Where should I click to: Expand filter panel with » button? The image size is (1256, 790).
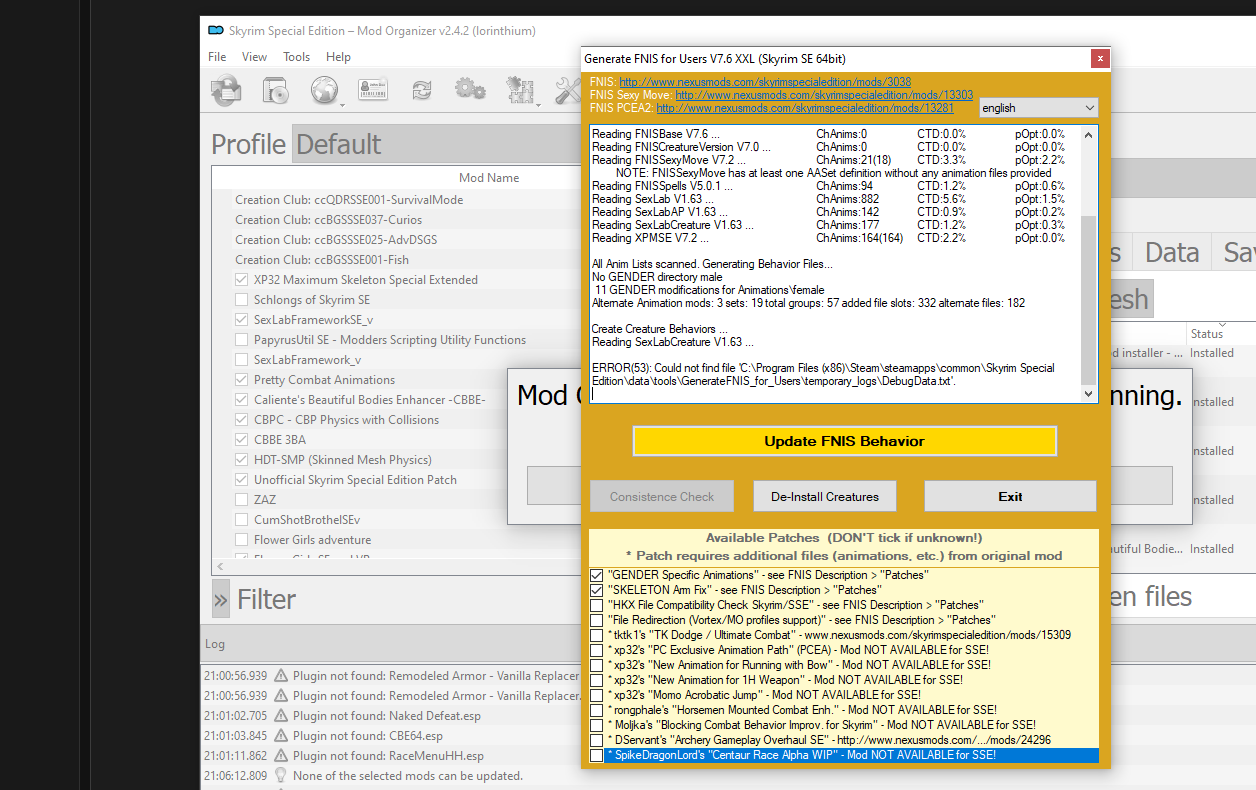point(220,599)
